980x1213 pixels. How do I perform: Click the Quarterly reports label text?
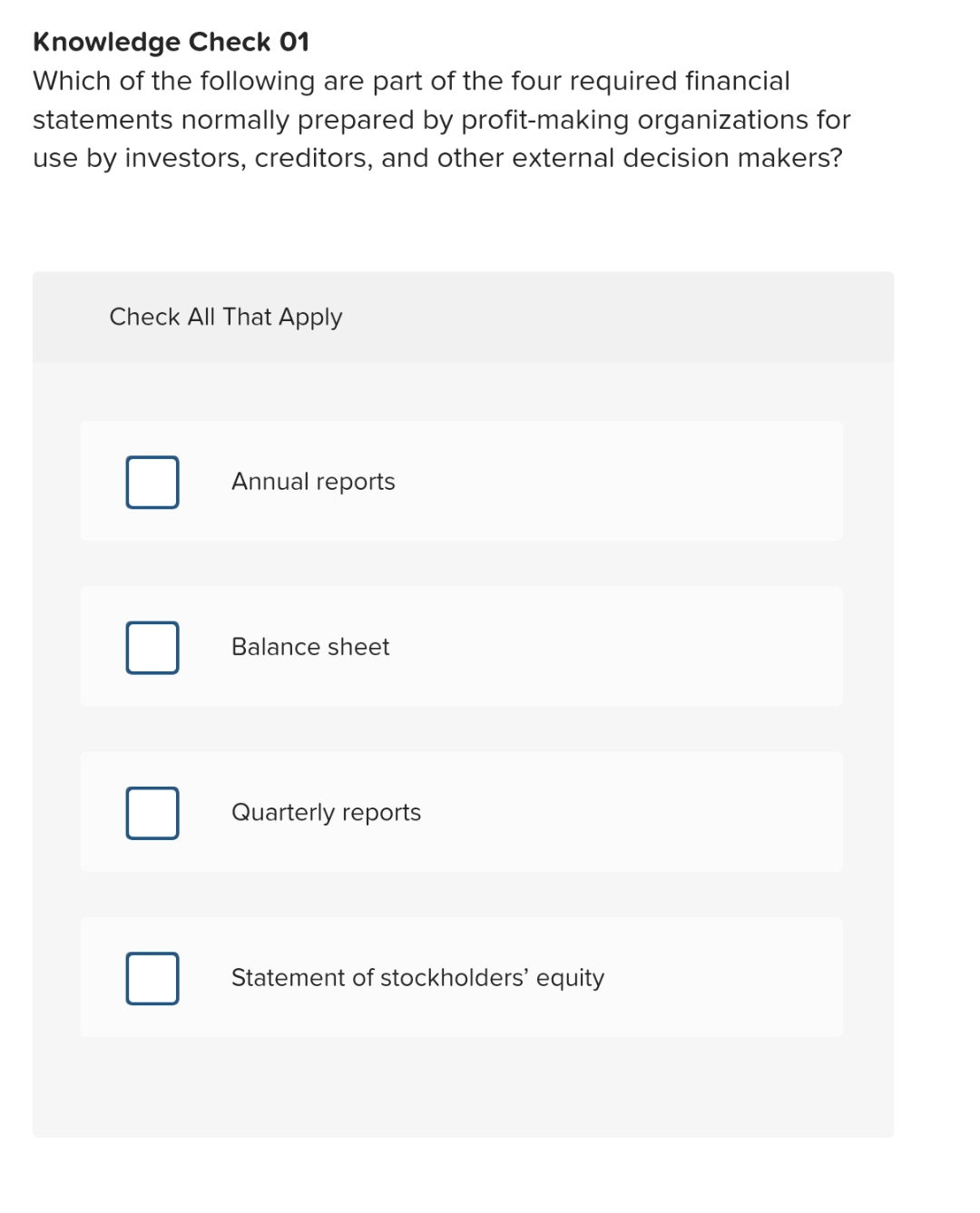pos(327,813)
